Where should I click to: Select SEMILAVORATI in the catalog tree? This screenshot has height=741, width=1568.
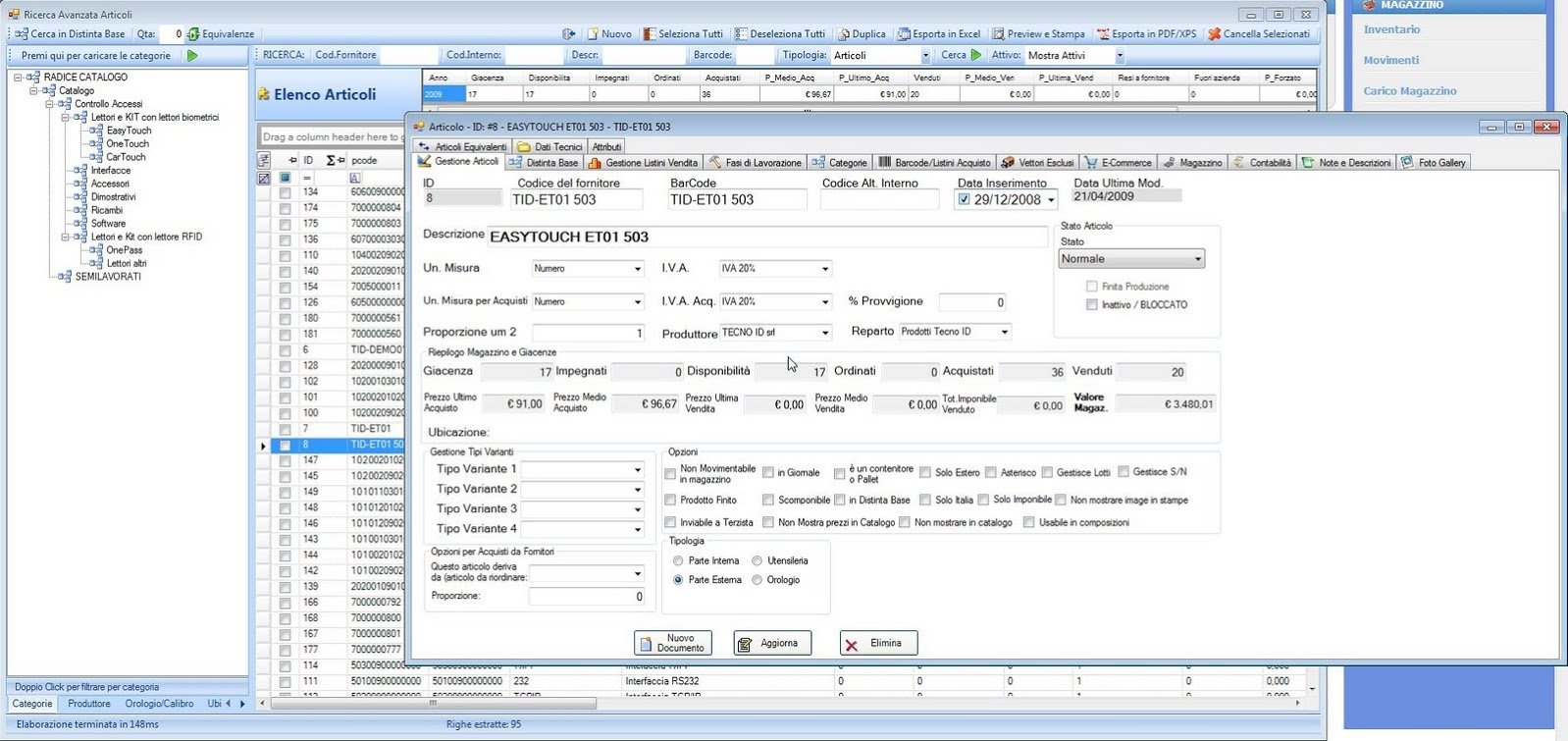[108, 277]
